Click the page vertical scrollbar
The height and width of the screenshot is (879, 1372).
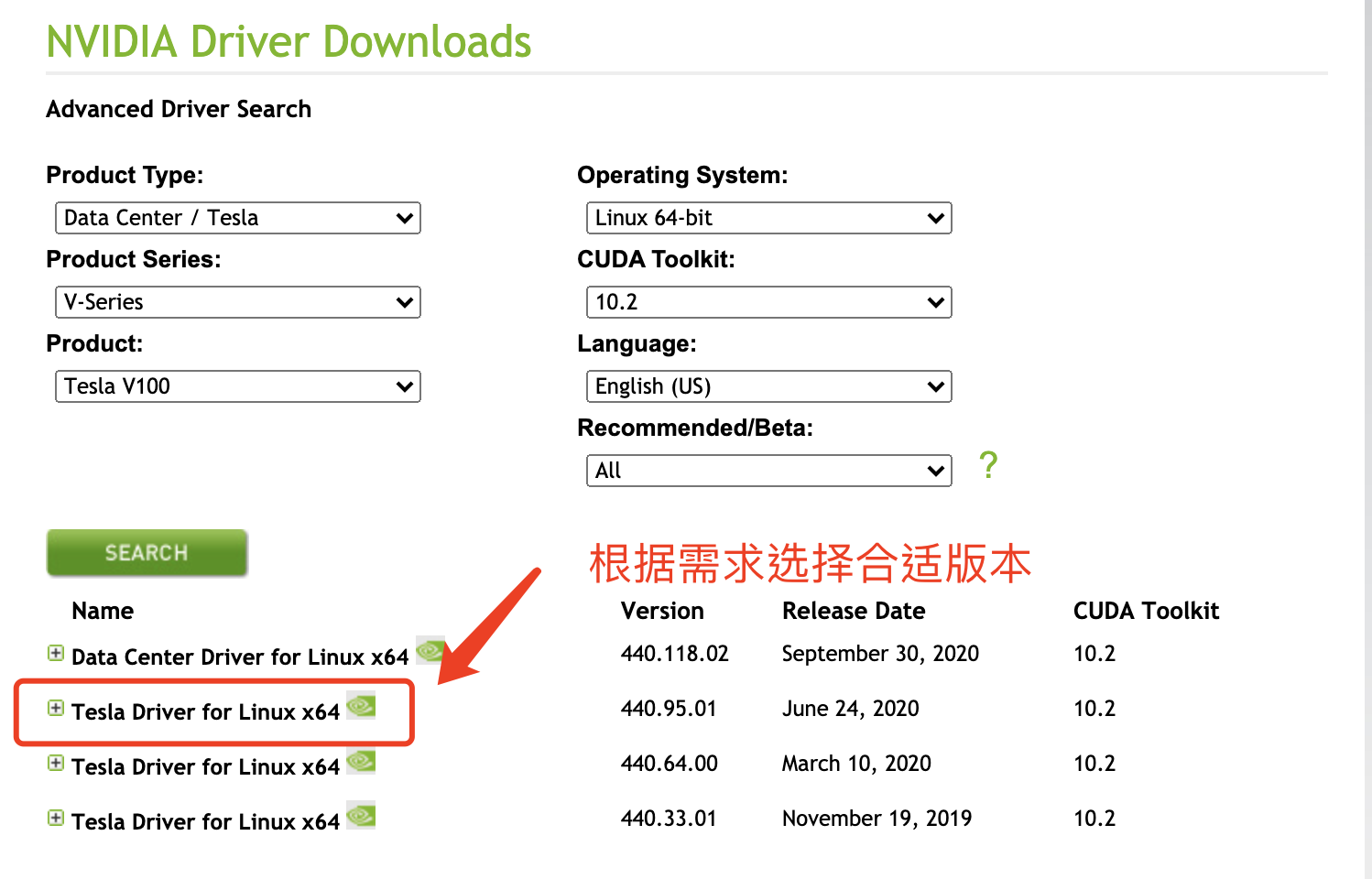click(1367, 439)
